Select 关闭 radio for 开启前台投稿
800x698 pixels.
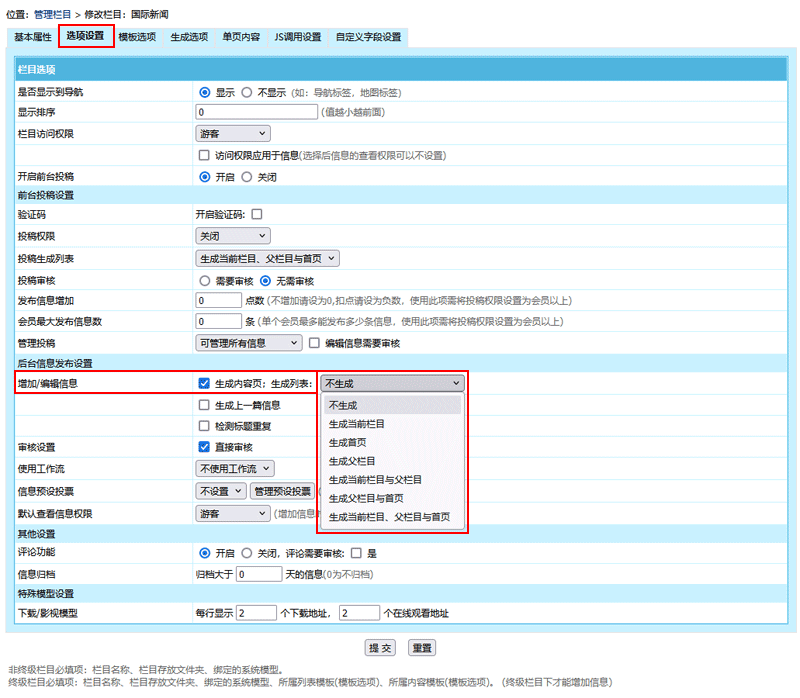pos(247,176)
